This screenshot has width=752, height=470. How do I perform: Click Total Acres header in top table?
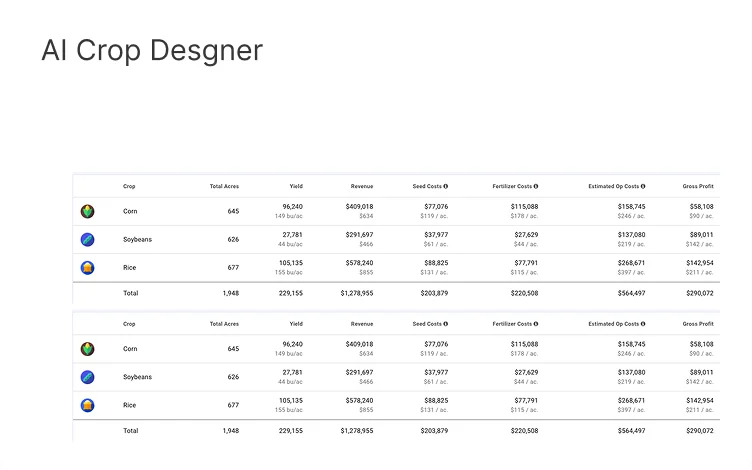[x=224, y=186]
